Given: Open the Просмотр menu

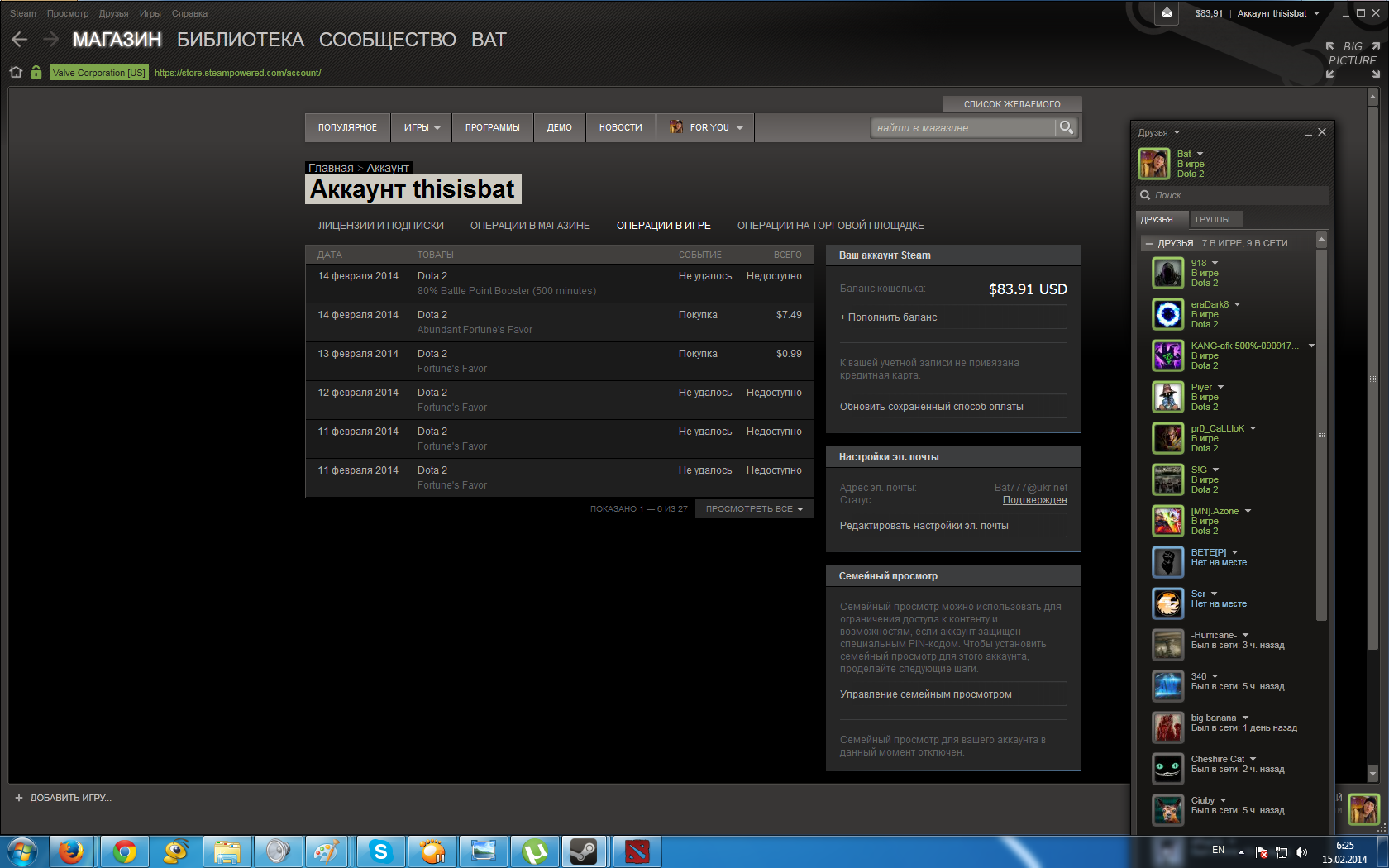Looking at the screenshot, I should pyautogui.click(x=68, y=13).
